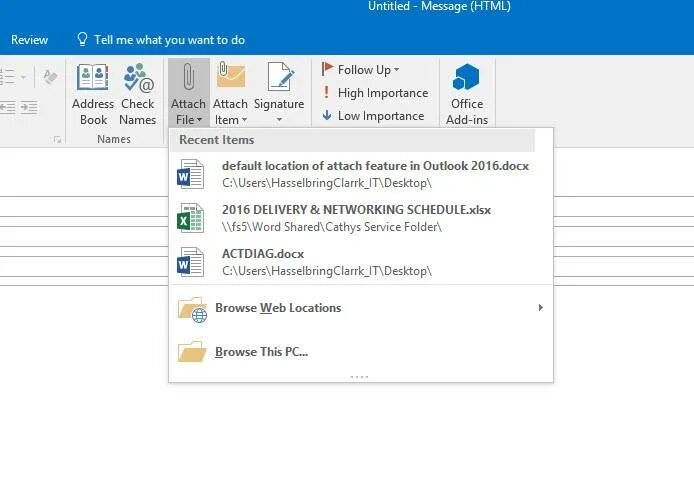The width and height of the screenshot is (694, 497).
Task: Mark message as High Importance
Action: [375, 93]
